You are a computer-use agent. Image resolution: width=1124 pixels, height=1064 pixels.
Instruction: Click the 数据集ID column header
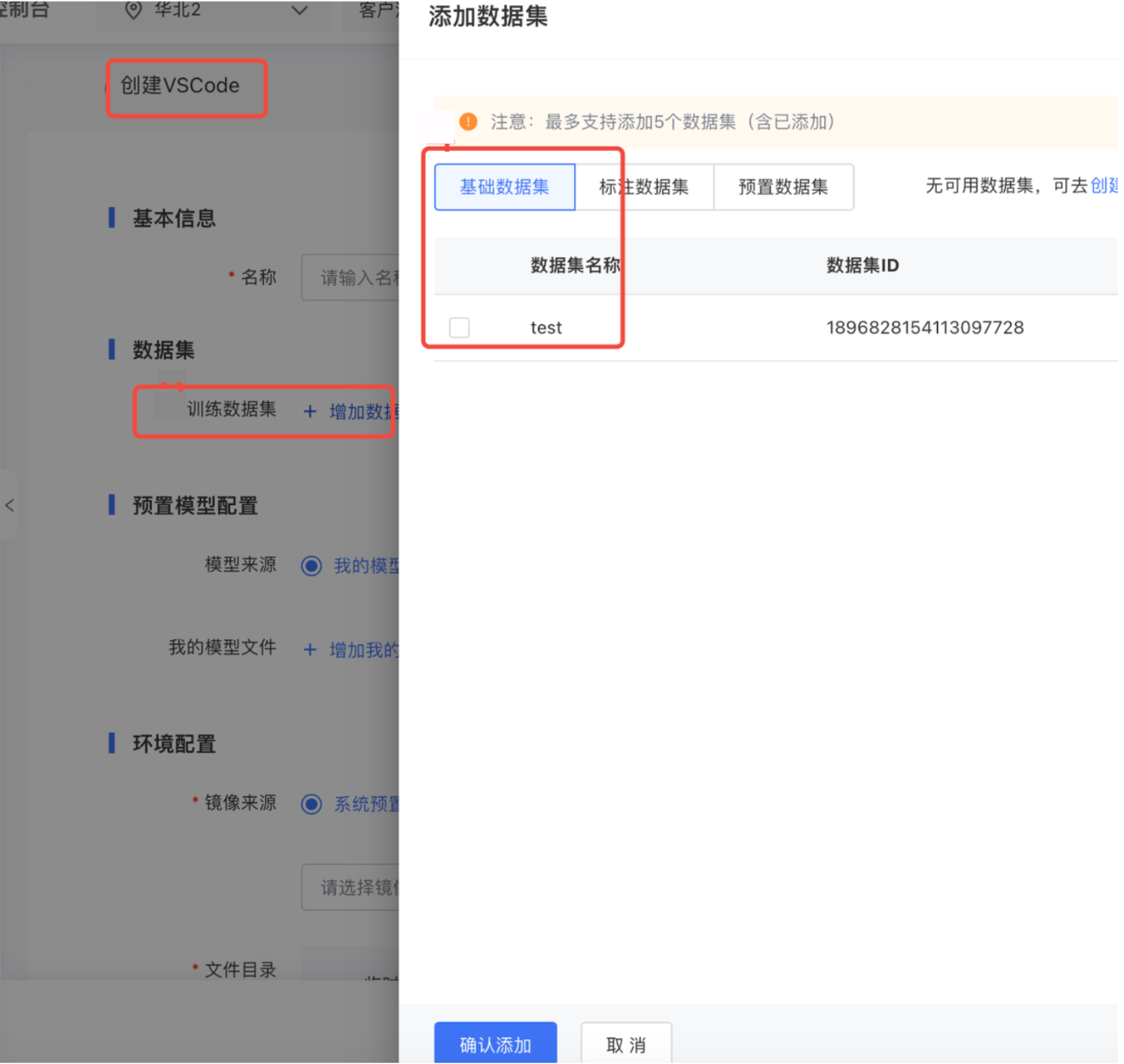(x=862, y=266)
